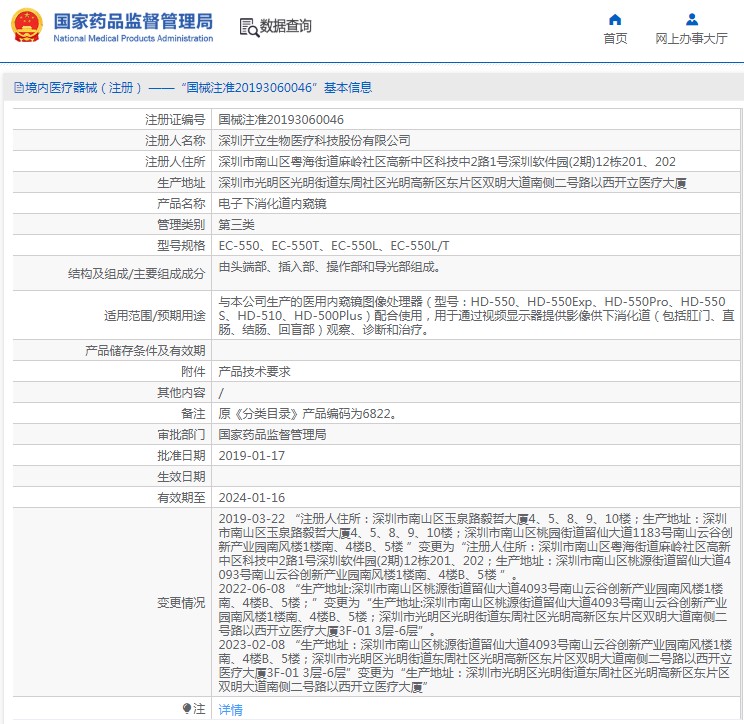The image size is (744, 724).
Task: Click National Medical Products Administration subtitle
Action: 133,38
